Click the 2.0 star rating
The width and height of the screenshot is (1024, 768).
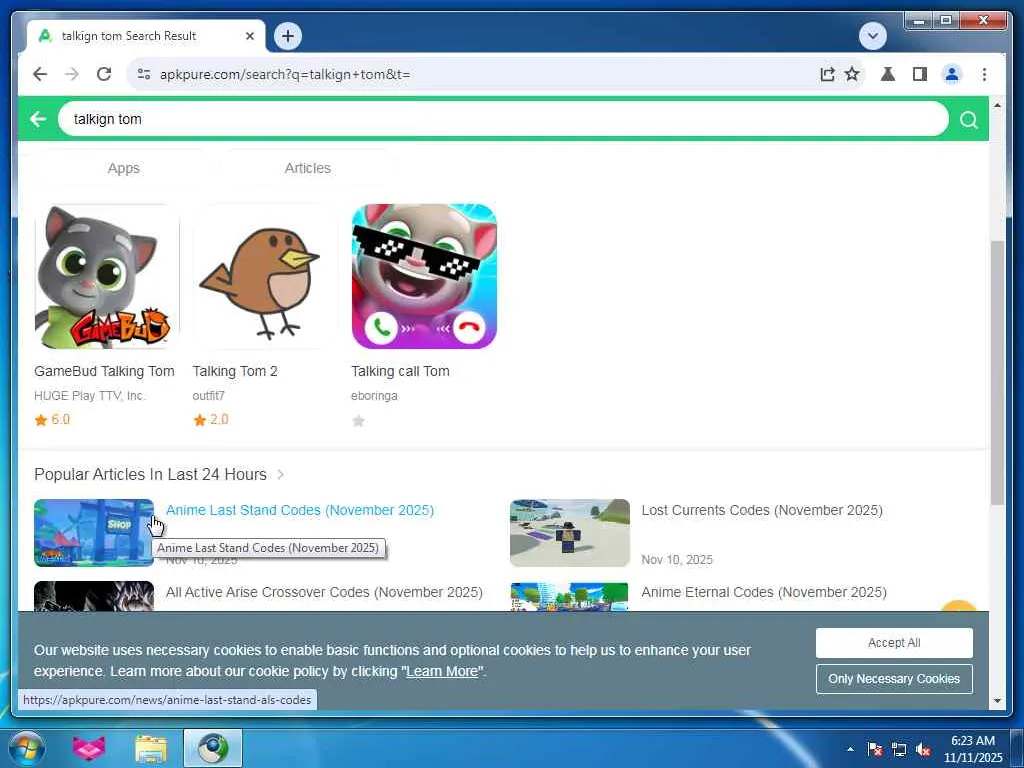[x=211, y=420]
